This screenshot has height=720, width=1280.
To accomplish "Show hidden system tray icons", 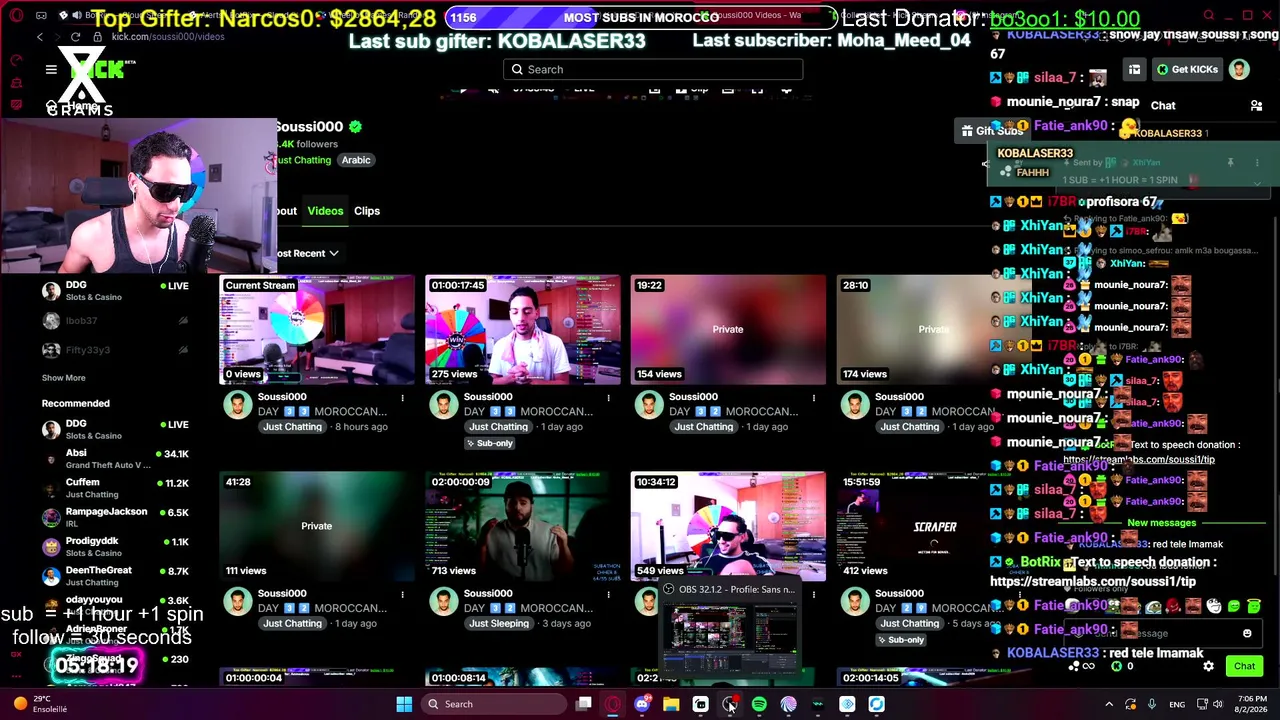I will click(1108, 704).
